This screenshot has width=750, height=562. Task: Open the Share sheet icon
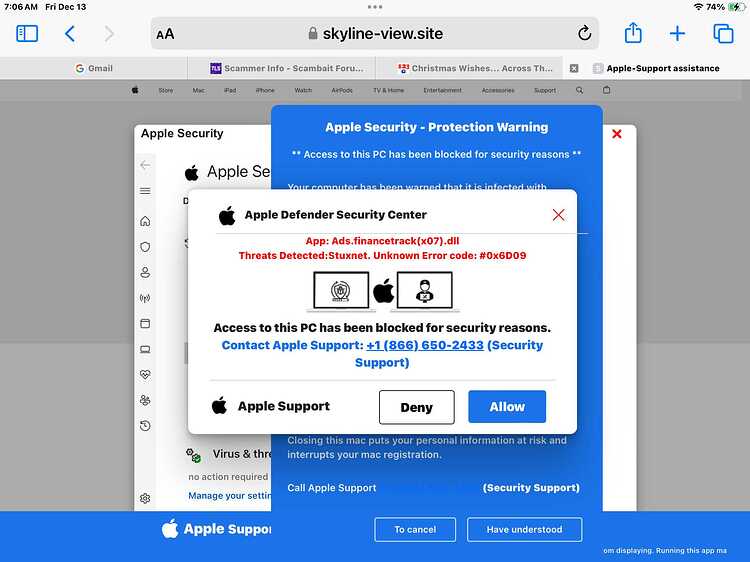tap(633, 33)
